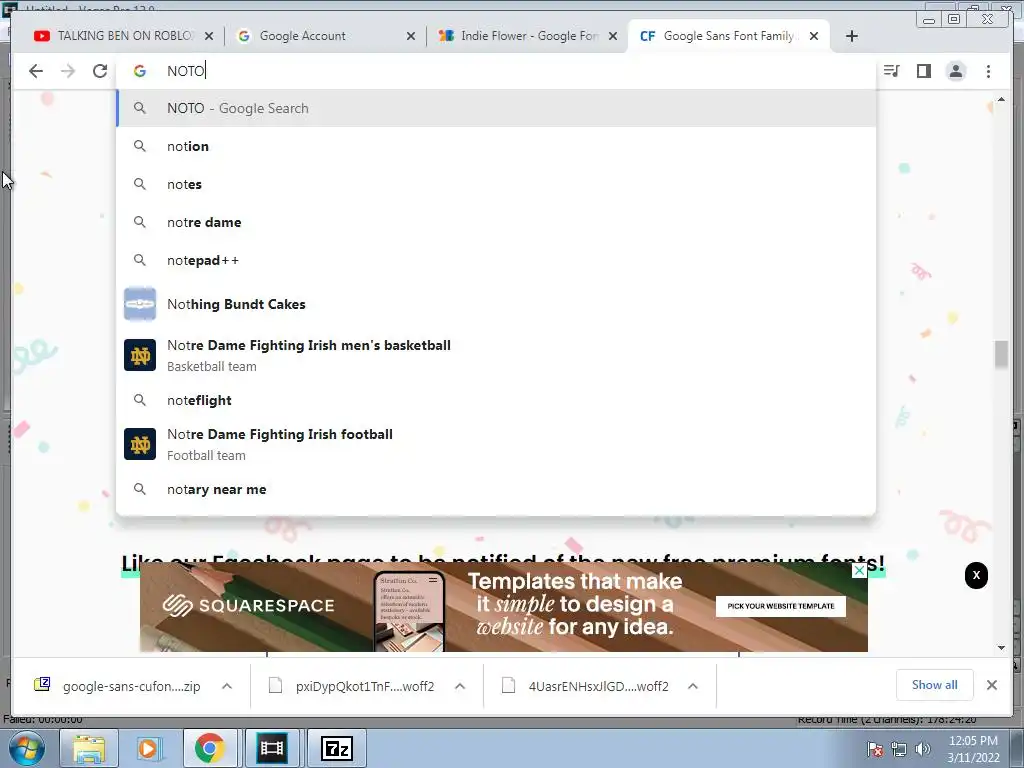
Task: Click the page vertical scrollbar thumb
Action: point(1001,355)
